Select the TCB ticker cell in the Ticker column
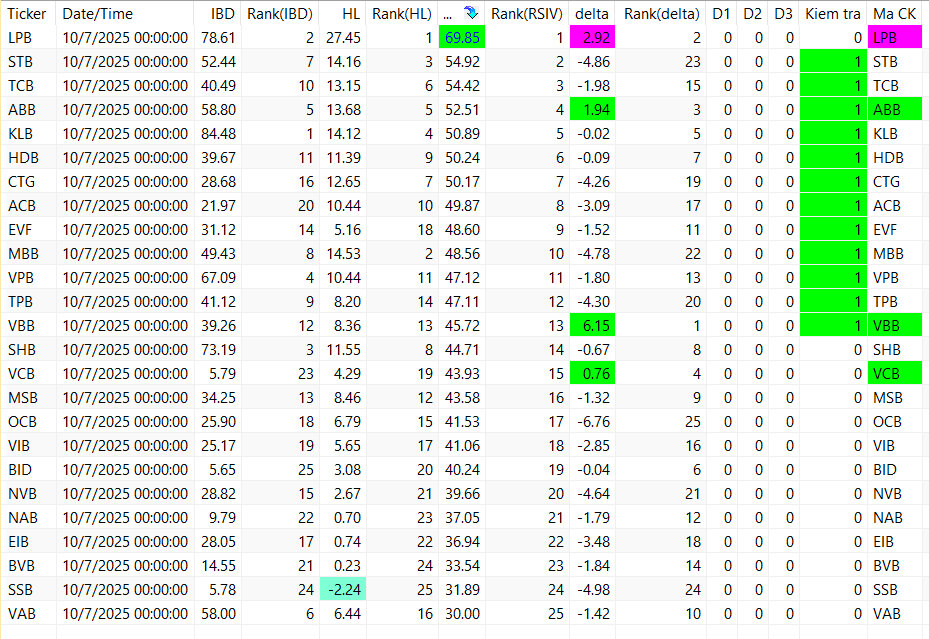929x639 pixels. pos(28,86)
